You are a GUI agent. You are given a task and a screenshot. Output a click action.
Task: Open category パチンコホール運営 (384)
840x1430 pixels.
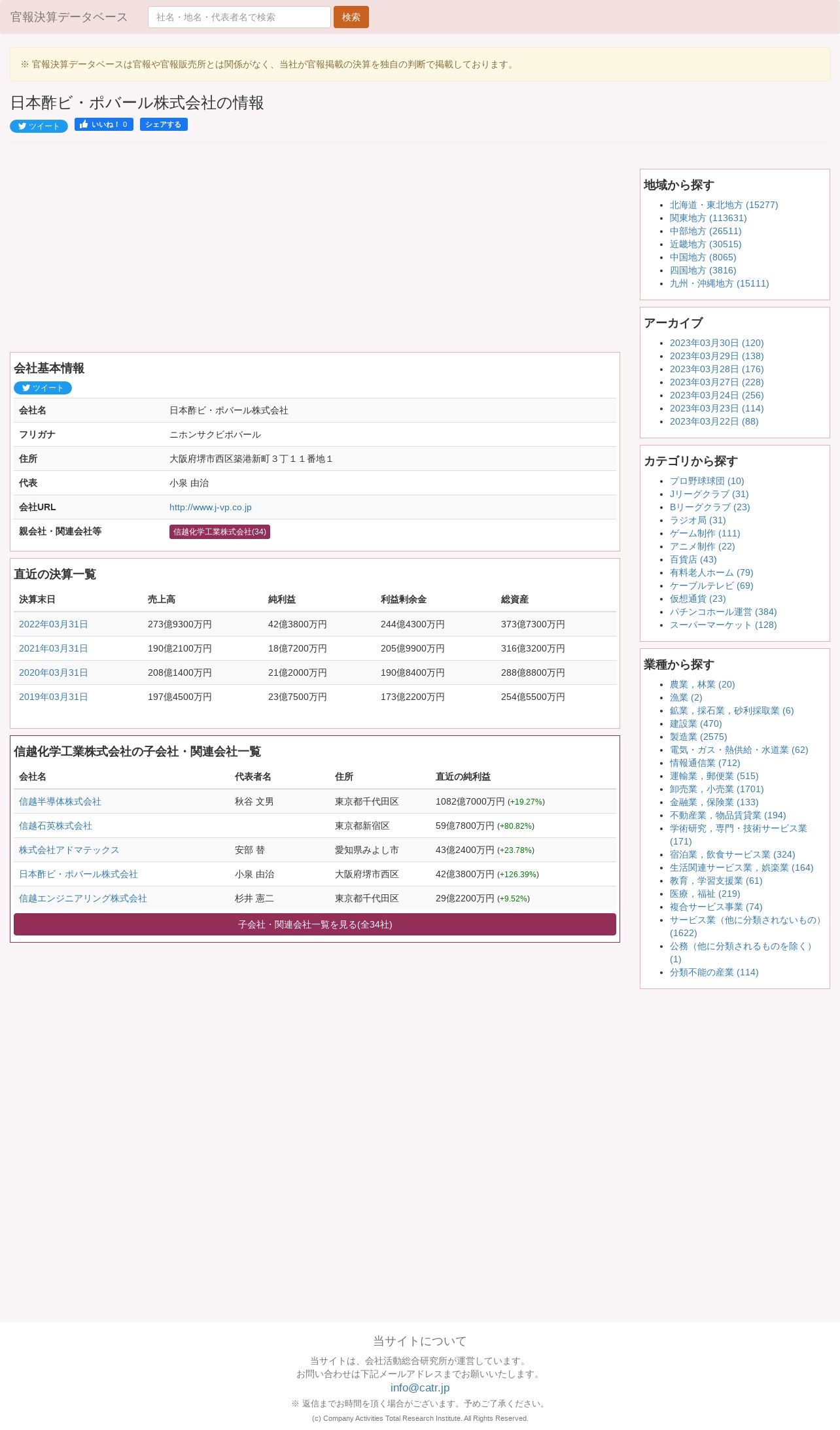(x=723, y=612)
